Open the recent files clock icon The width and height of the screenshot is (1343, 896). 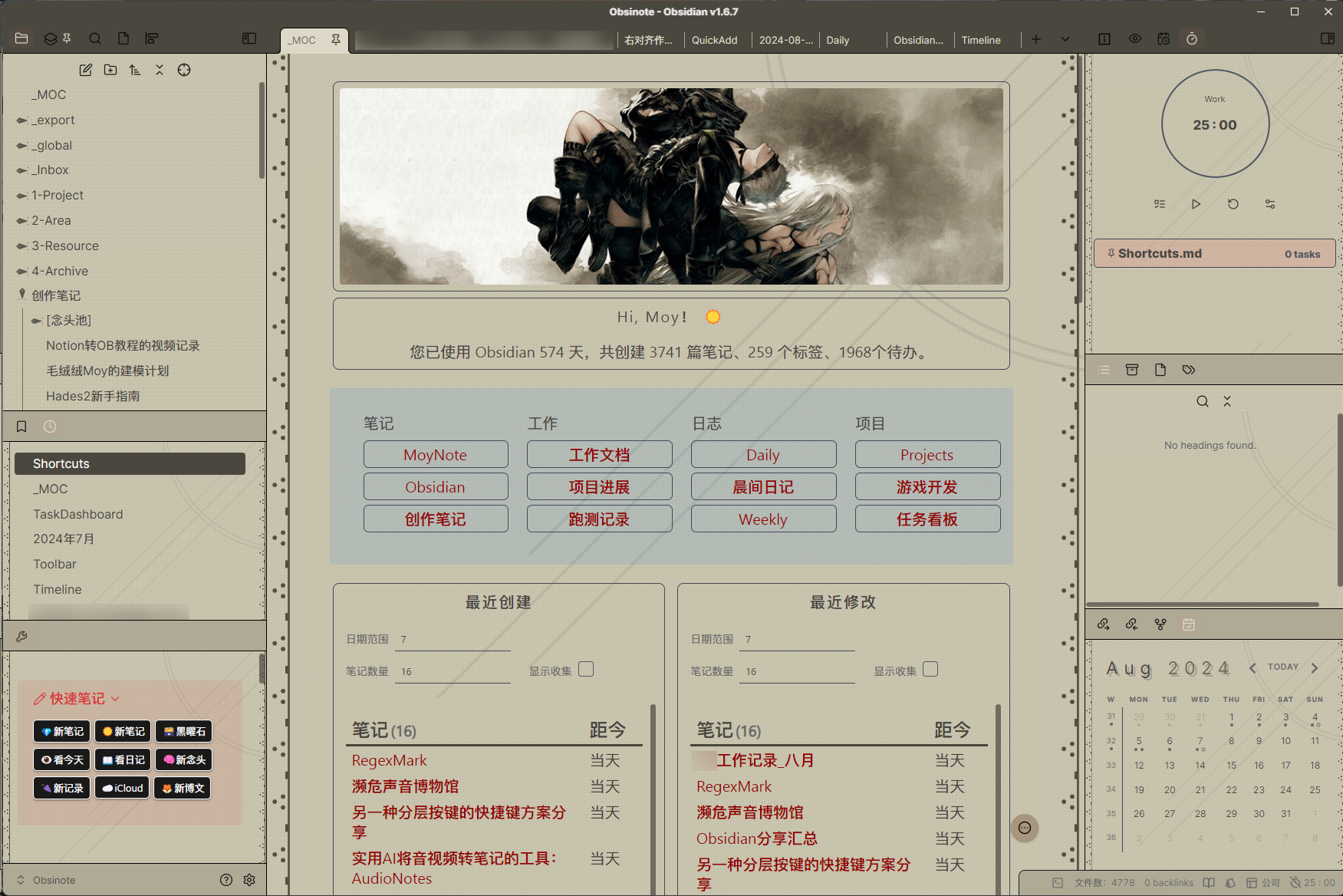coord(50,427)
